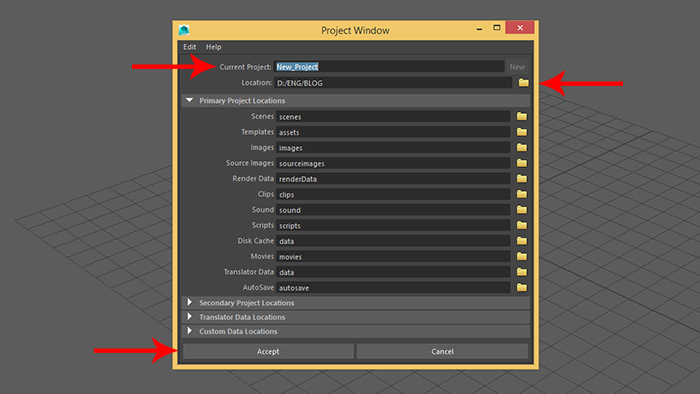700x394 pixels.
Task: Open folder browser for project Location
Action: coord(523,83)
